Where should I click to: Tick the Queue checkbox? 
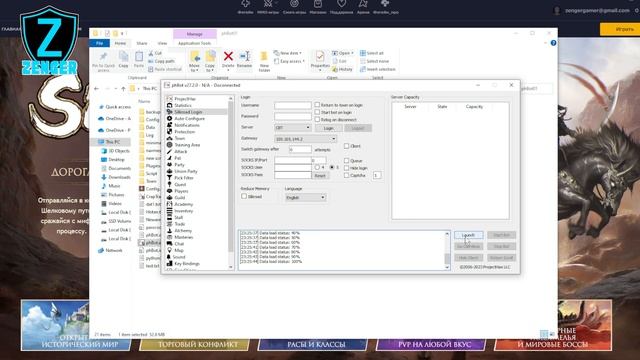click(x=347, y=160)
